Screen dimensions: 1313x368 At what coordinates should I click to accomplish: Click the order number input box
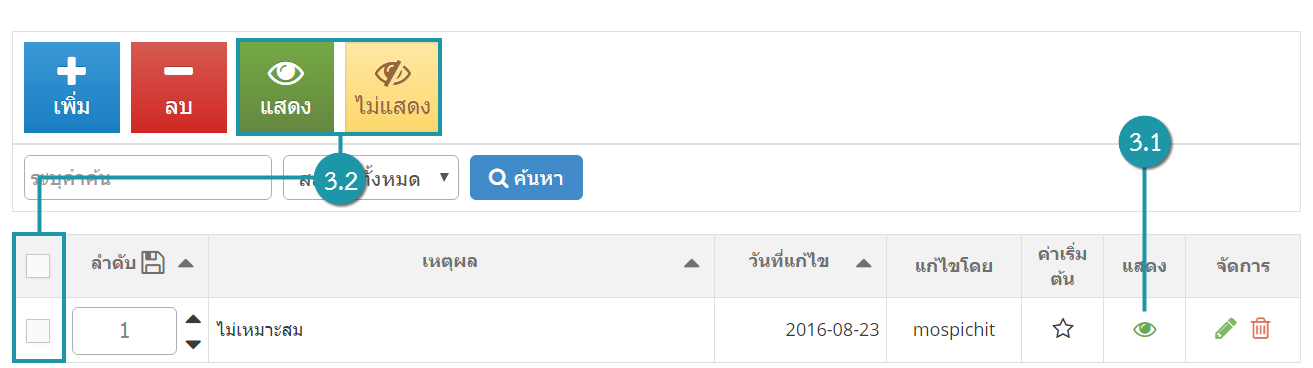[x=124, y=330]
